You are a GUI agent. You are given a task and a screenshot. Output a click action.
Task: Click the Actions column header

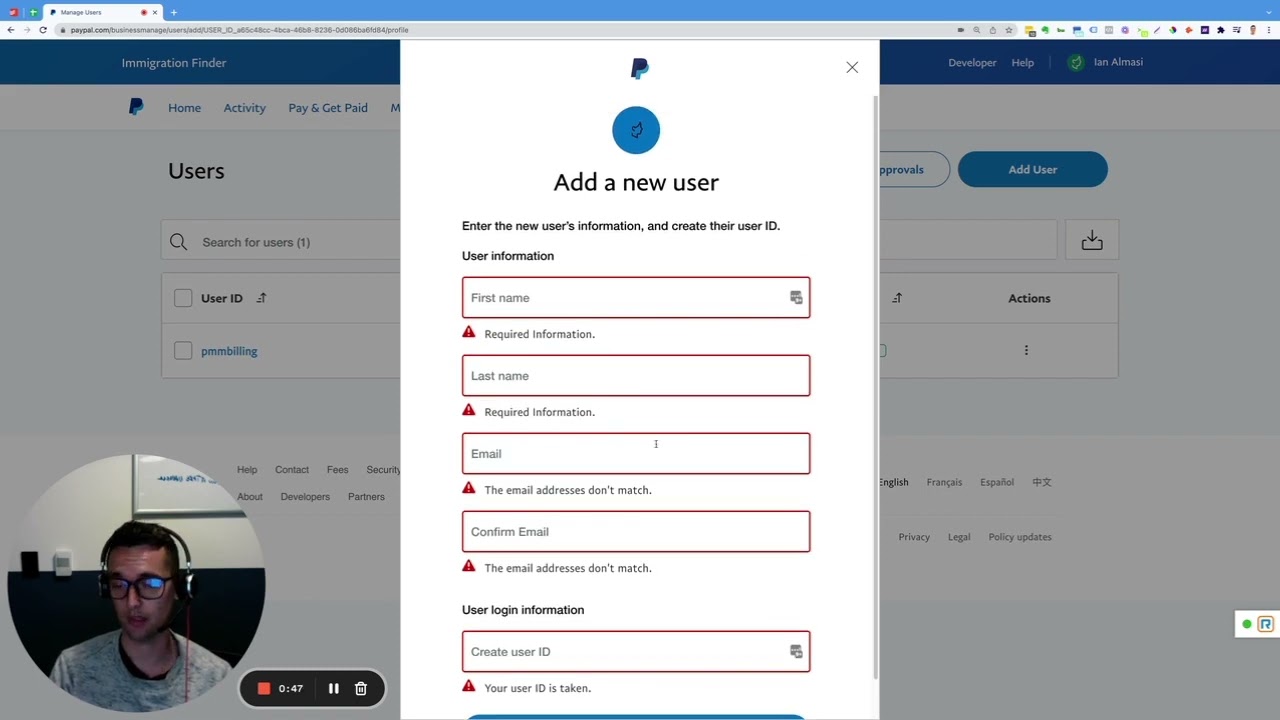1029,298
